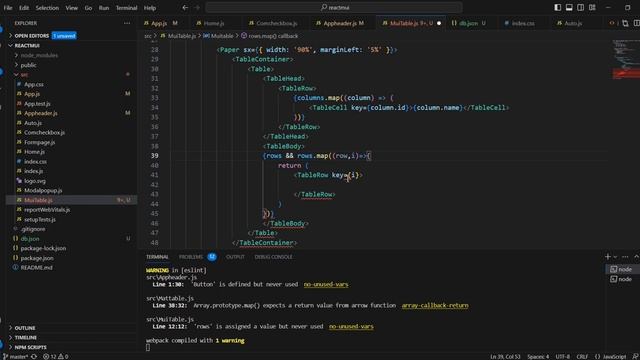
Task: Open the File menu
Action: pos(8,8)
